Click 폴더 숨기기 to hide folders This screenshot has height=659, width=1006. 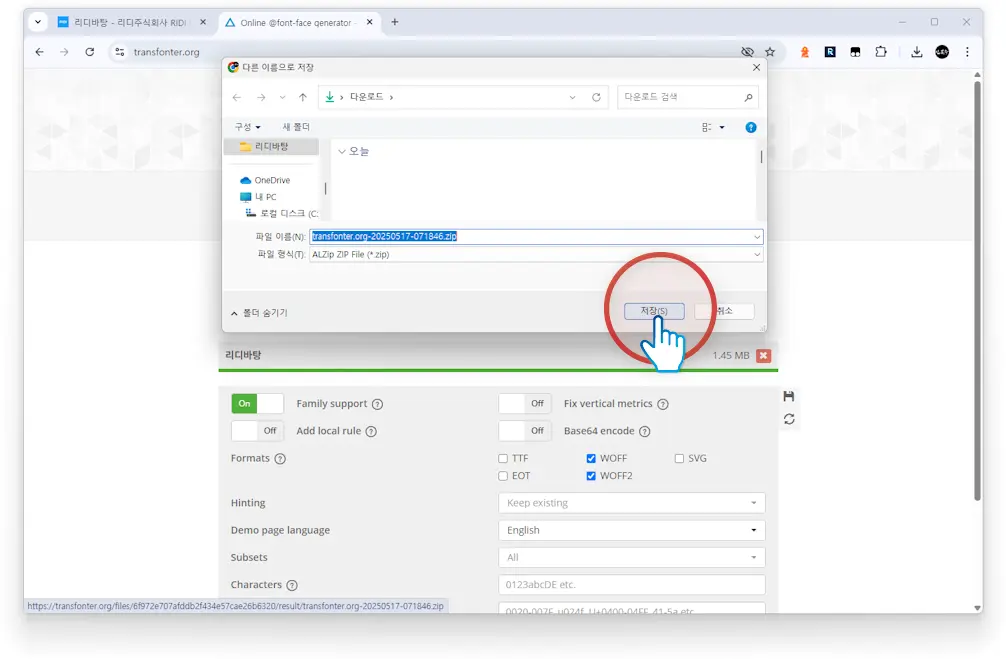(259, 312)
